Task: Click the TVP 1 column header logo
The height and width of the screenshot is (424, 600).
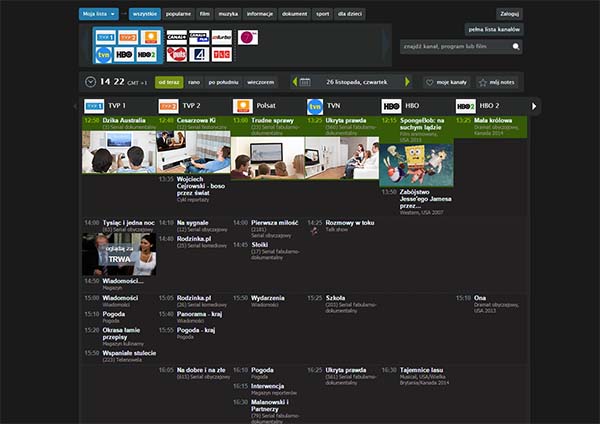Action: [x=94, y=106]
